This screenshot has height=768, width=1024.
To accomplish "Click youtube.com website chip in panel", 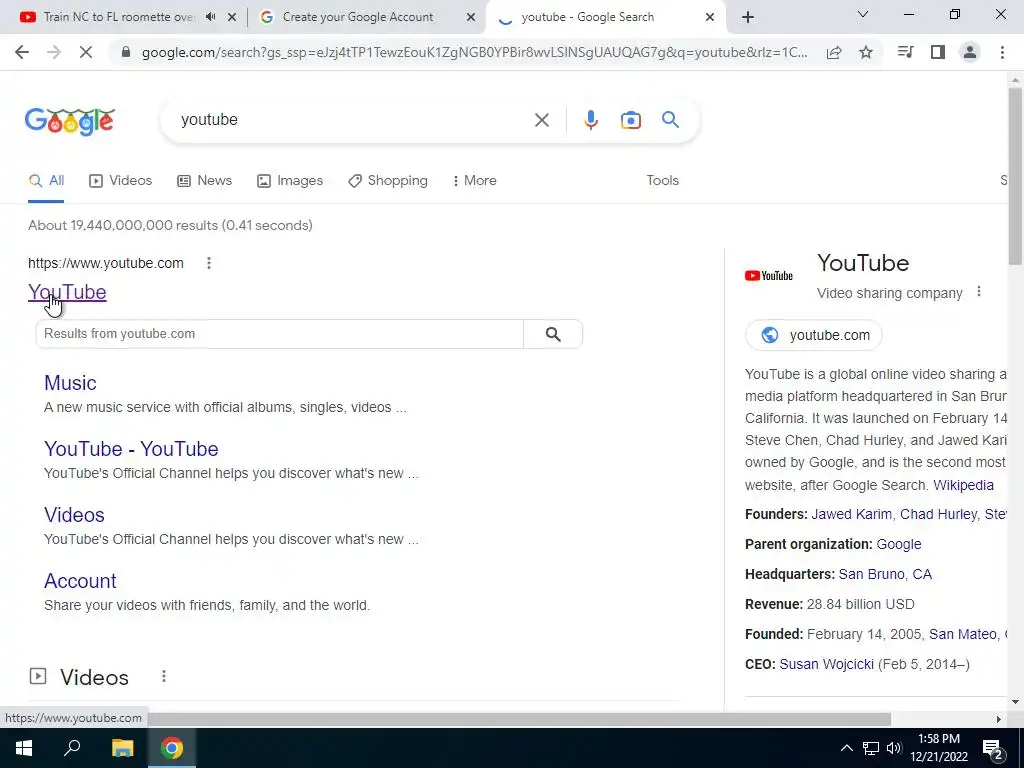I will 813,335.
